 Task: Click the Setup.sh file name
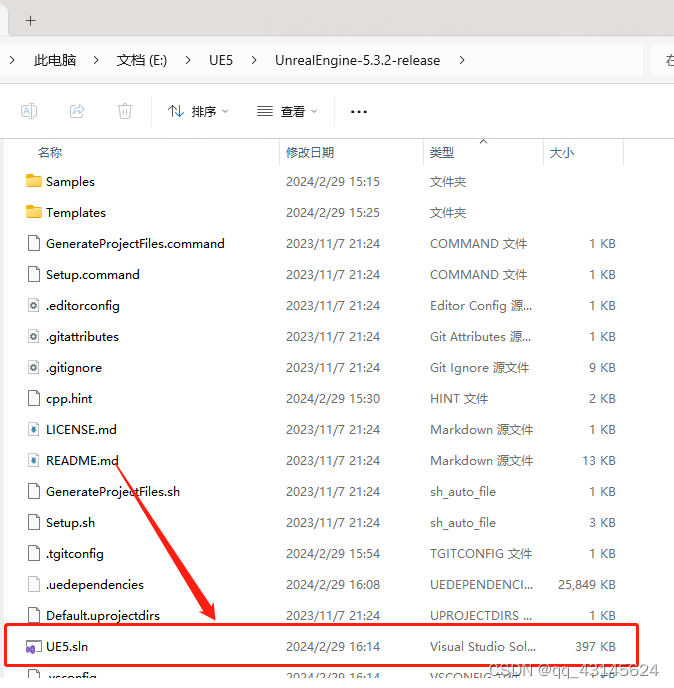point(70,523)
